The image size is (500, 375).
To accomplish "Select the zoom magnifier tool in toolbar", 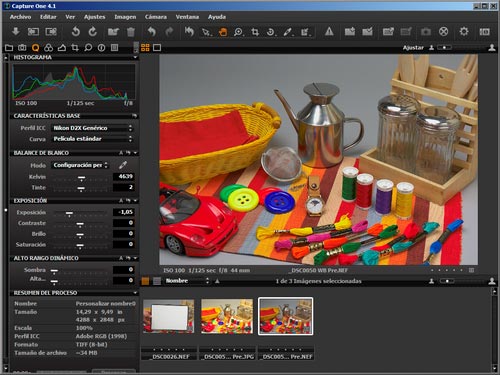I will click(x=238, y=32).
